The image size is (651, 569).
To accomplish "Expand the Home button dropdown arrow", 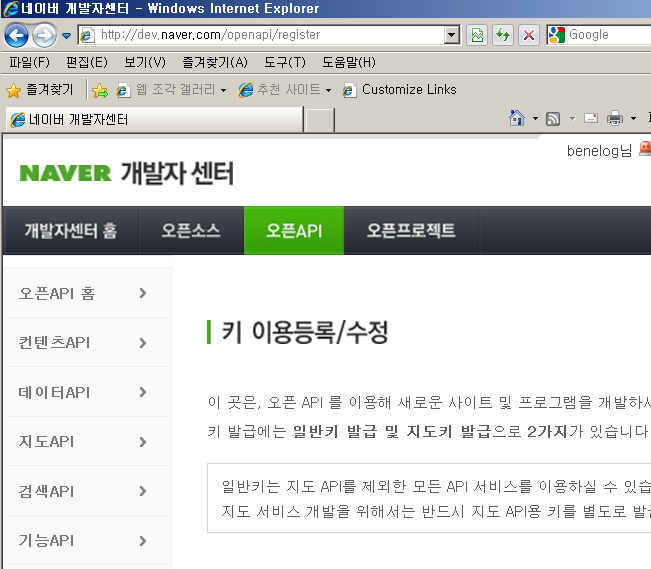I will tap(535, 119).
